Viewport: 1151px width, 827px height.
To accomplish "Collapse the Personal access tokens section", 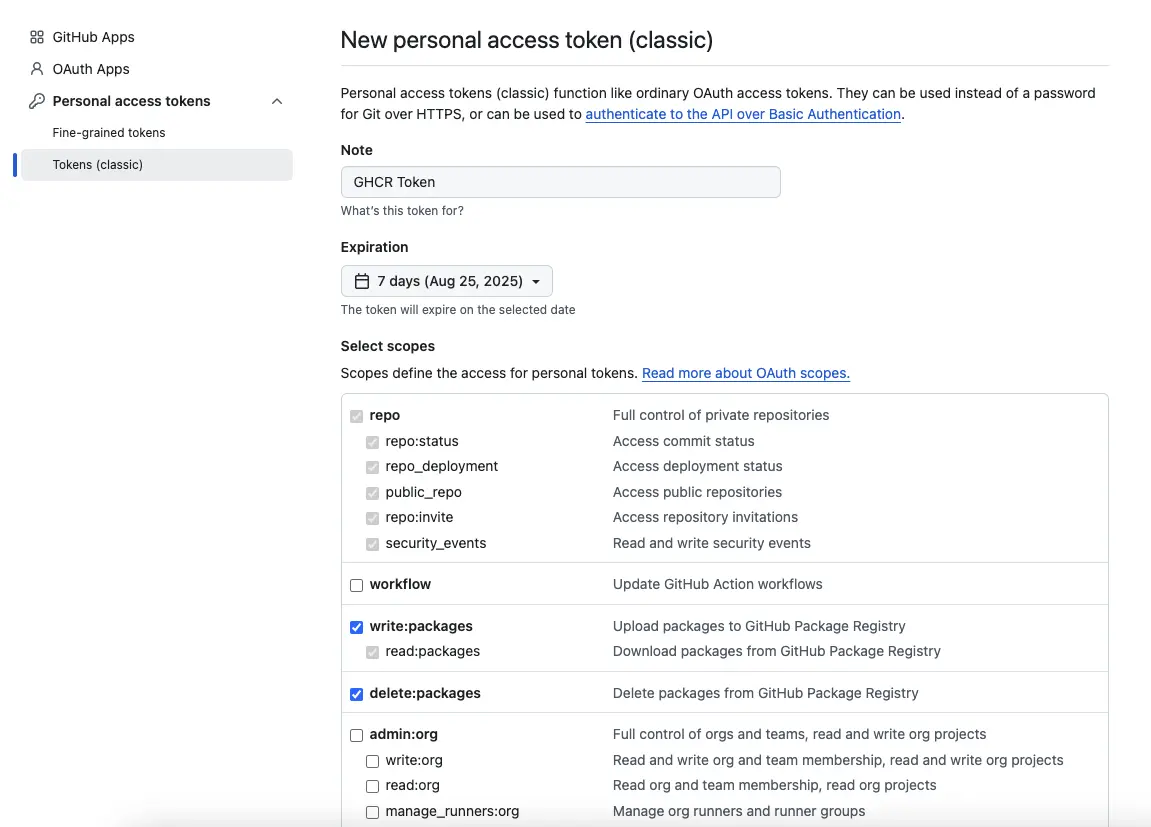I will tap(277, 101).
